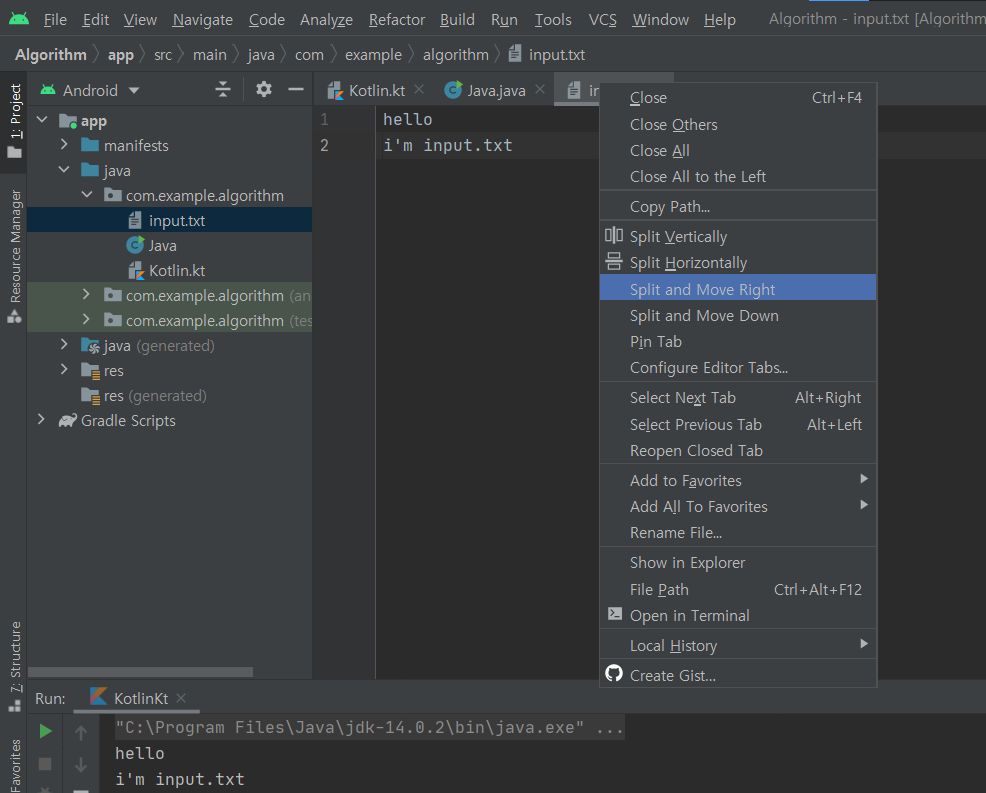Image resolution: width=986 pixels, height=793 pixels.
Task: Close the Kotlin.kt editor tab
Action: [419, 89]
